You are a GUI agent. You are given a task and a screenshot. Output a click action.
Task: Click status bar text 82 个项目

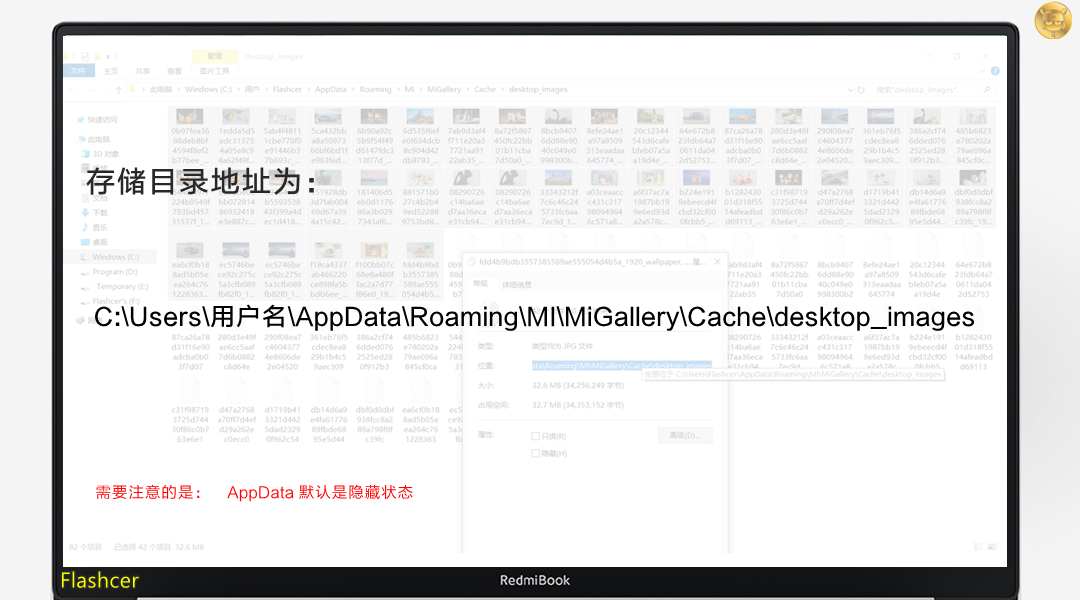(85, 547)
